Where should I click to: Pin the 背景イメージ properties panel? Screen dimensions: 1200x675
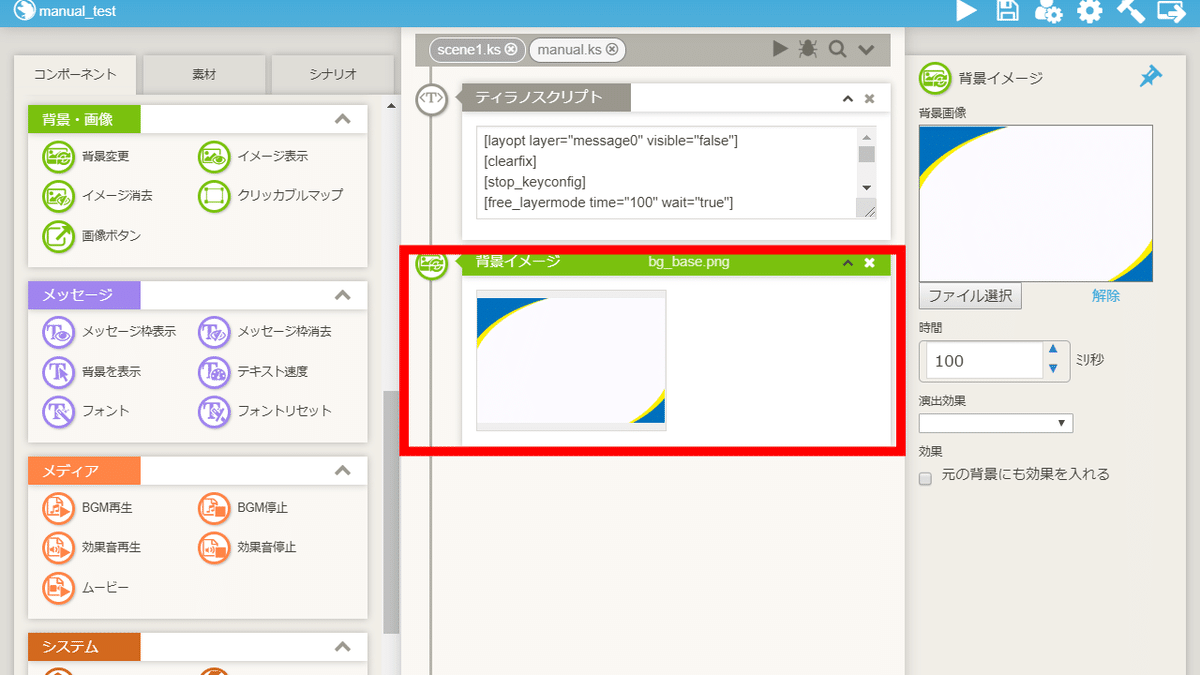tap(1151, 77)
